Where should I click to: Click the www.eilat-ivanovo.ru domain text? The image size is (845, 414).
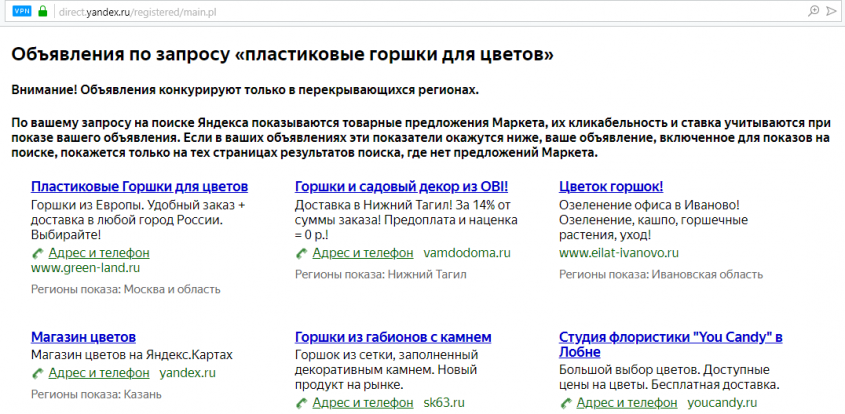(x=619, y=253)
